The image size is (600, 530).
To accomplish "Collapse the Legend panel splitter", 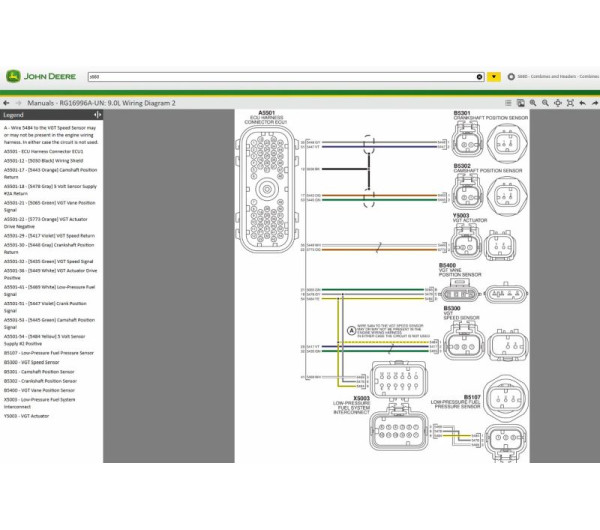I will pyautogui.click(x=96, y=115).
